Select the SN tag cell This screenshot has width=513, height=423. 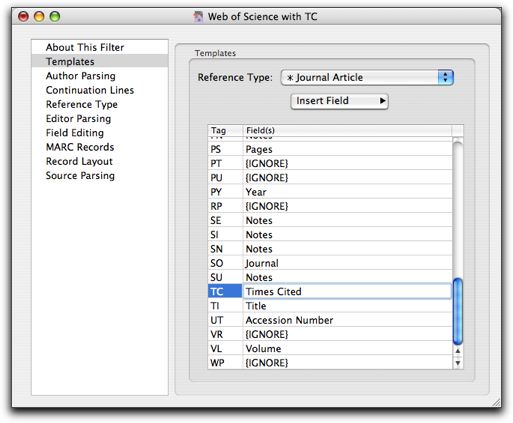[225, 249]
